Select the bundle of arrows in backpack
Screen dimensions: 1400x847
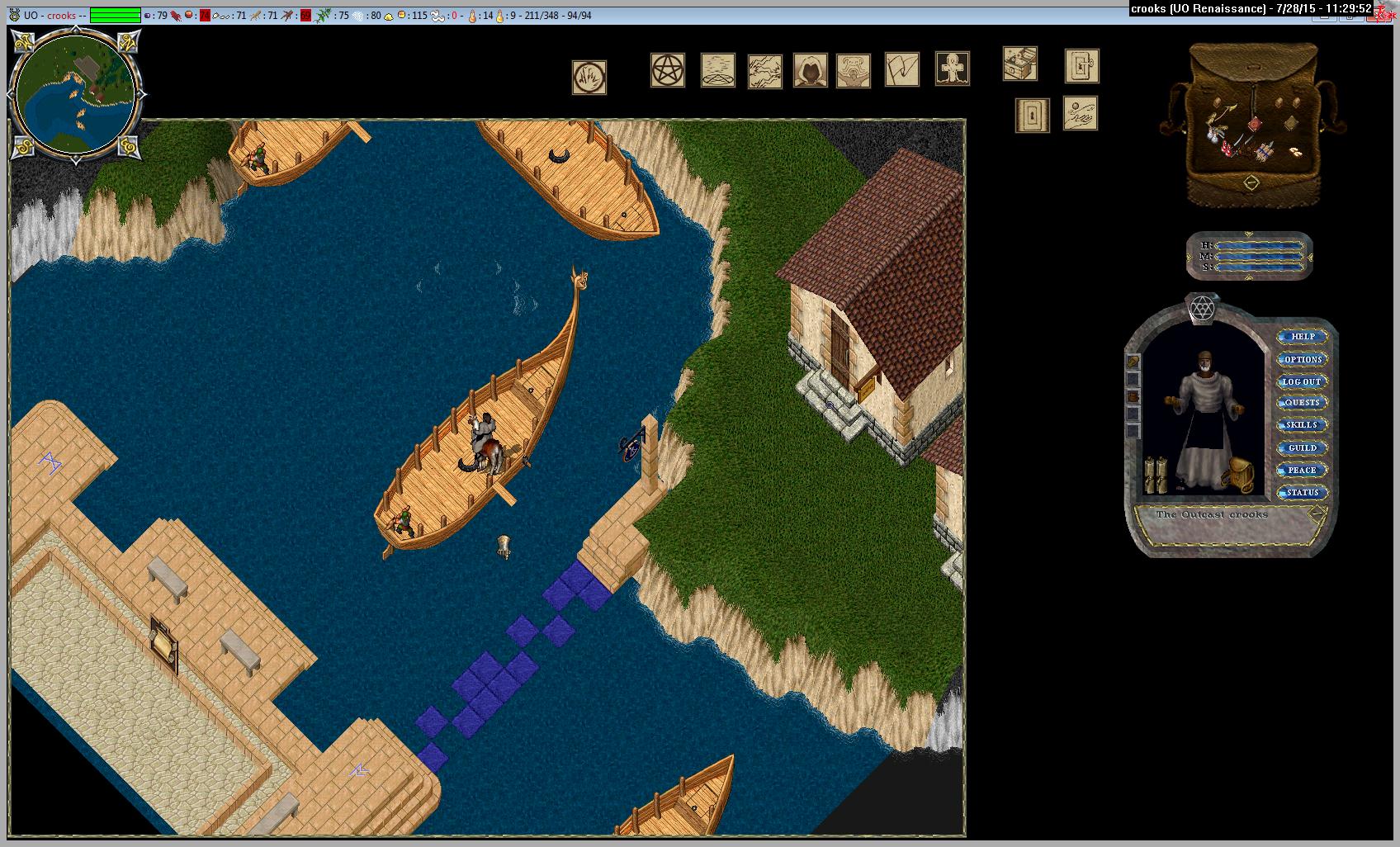tap(1264, 151)
